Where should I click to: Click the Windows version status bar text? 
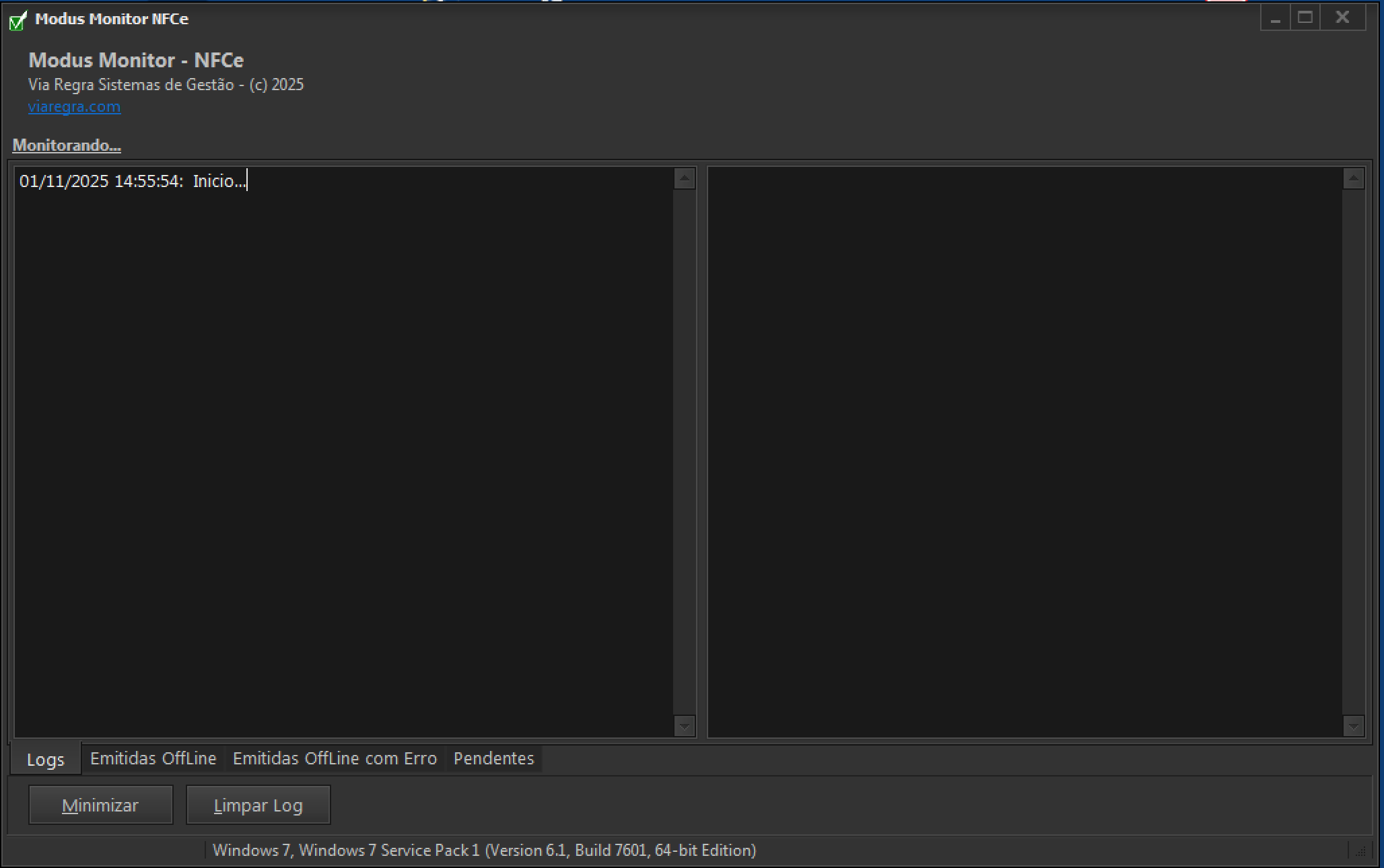pyautogui.click(x=484, y=851)
